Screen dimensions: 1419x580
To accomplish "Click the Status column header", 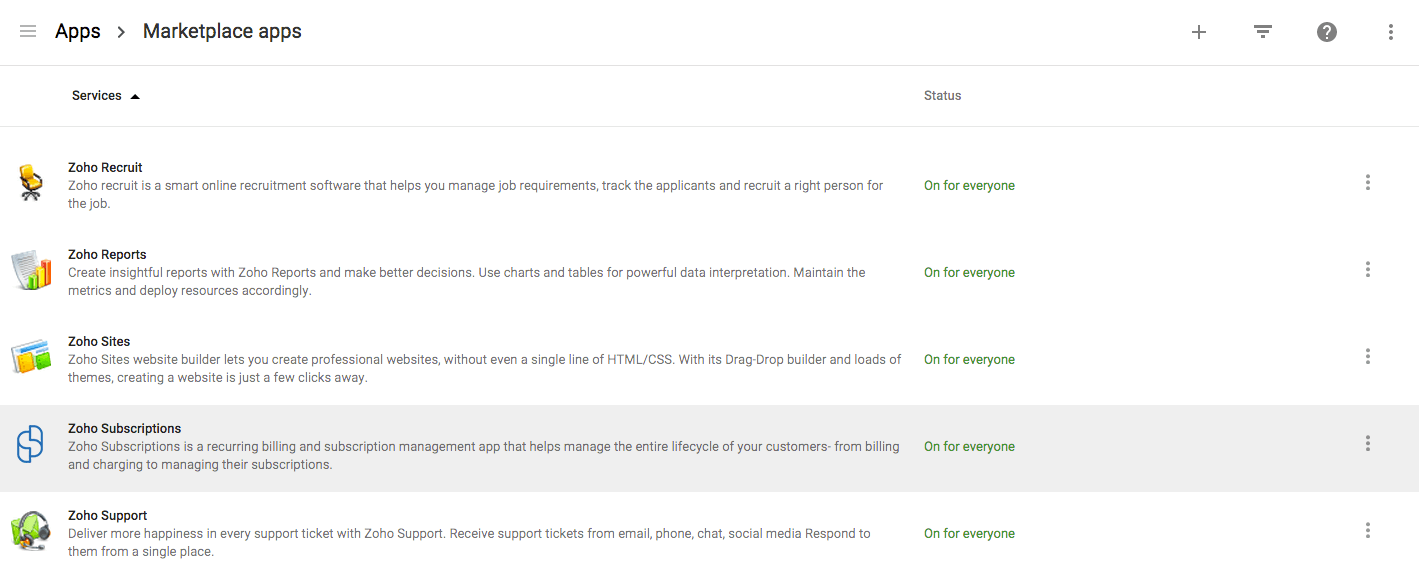I will 942,95.
